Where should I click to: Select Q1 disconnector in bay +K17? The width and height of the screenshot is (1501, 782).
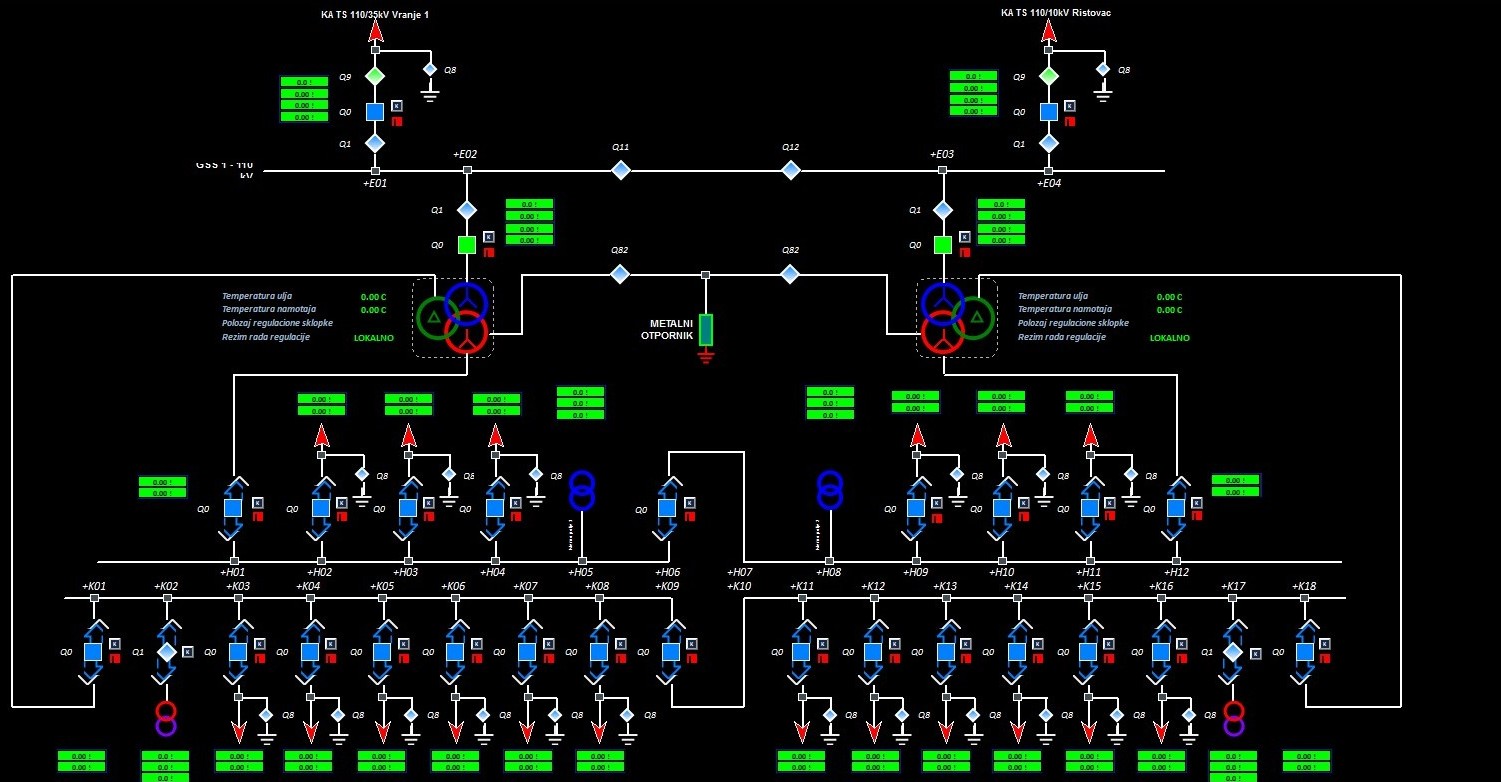(1233, 652)
